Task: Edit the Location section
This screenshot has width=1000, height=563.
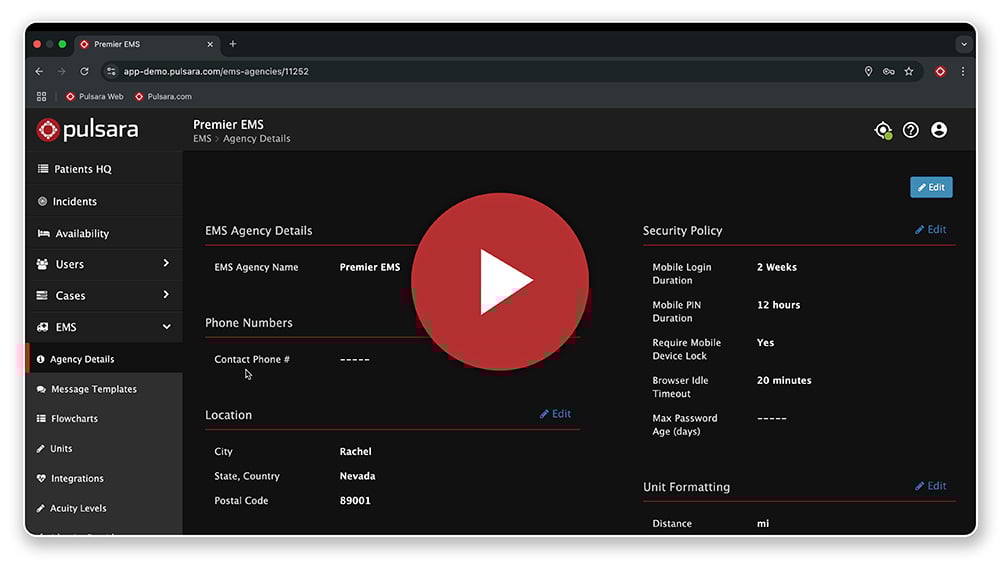Action: coord(555,414)
